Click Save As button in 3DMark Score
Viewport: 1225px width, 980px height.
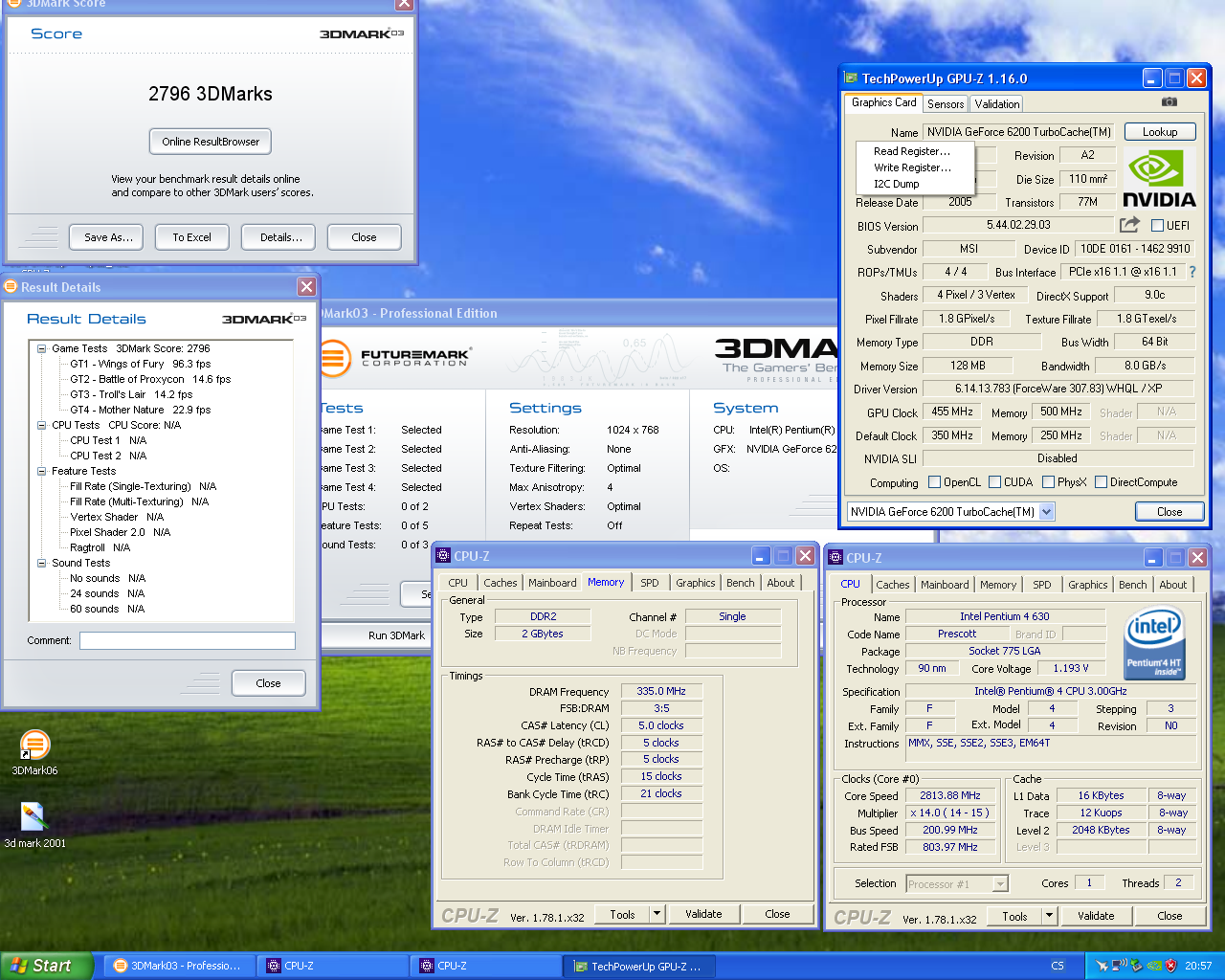(107, 237)
